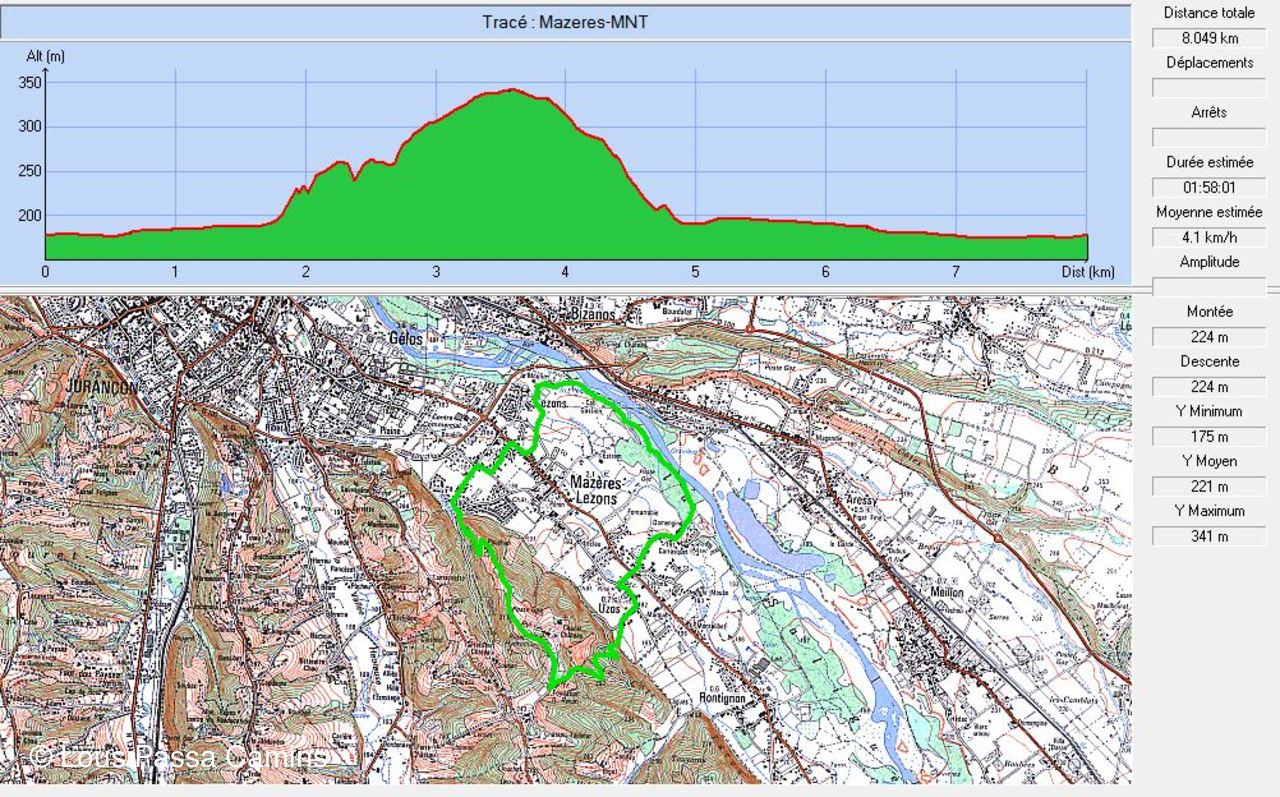Click the Rontignon label on the map
1280x797 pixels.
tap(723, 698)
